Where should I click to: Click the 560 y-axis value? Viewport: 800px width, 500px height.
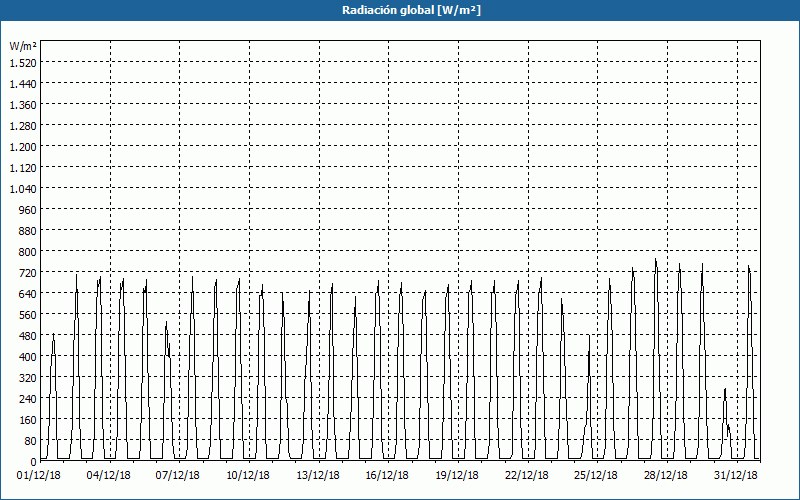(x=28, y=315)
